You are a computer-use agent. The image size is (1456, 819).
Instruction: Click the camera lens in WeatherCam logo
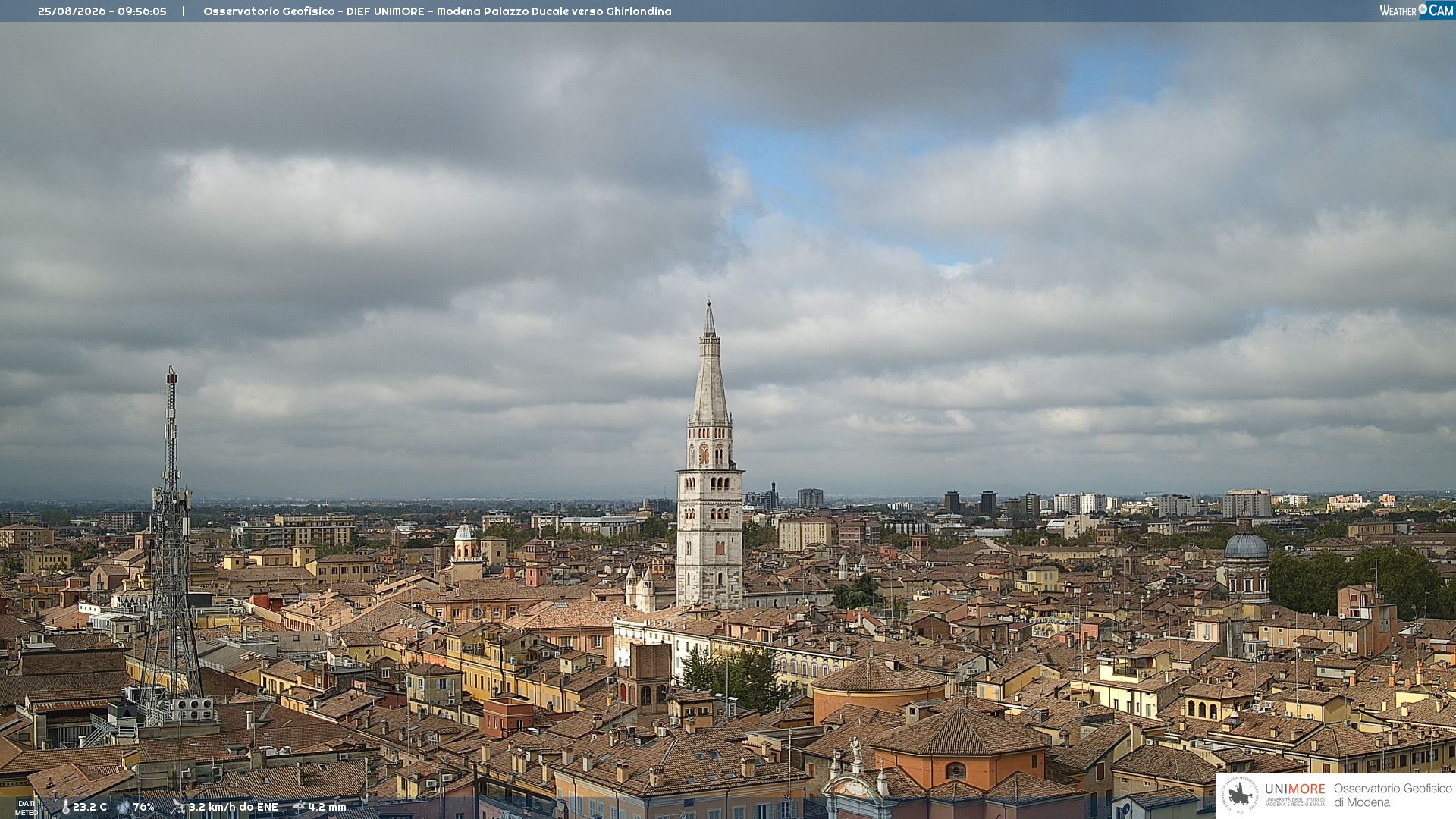point(1423,9)
